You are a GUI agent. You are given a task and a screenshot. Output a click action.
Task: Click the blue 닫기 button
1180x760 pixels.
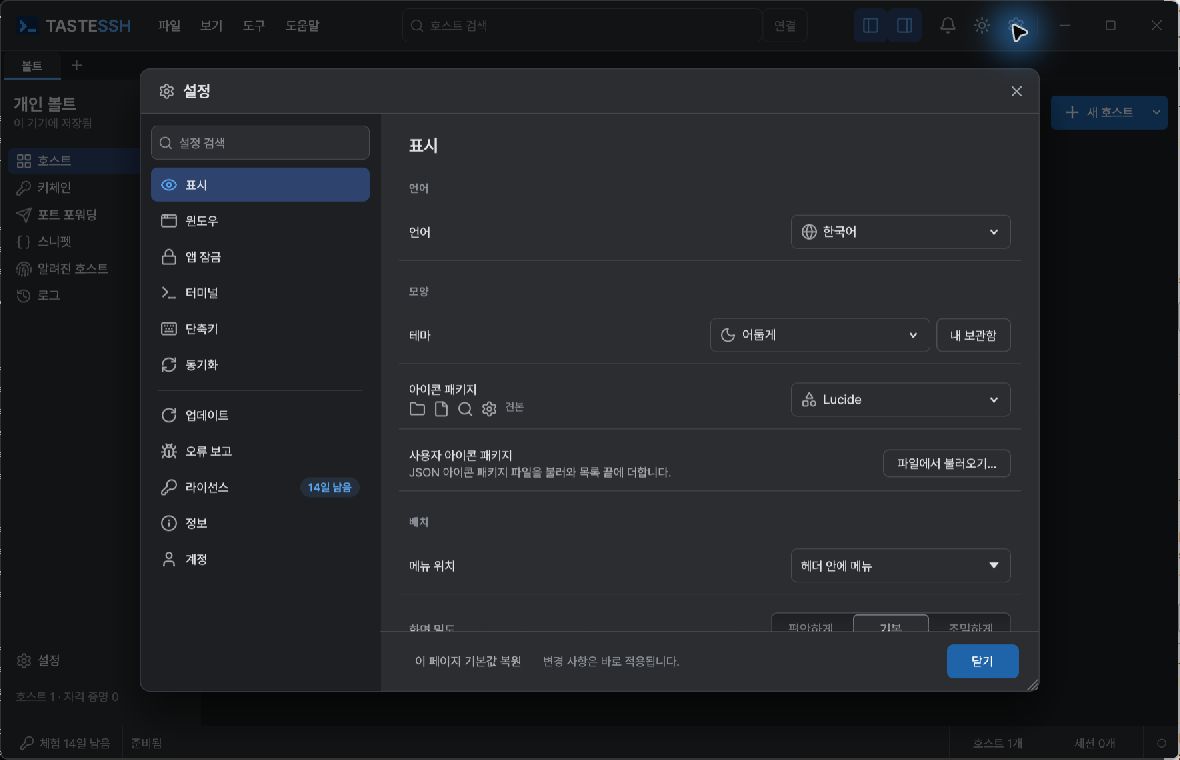coord(982,661)
